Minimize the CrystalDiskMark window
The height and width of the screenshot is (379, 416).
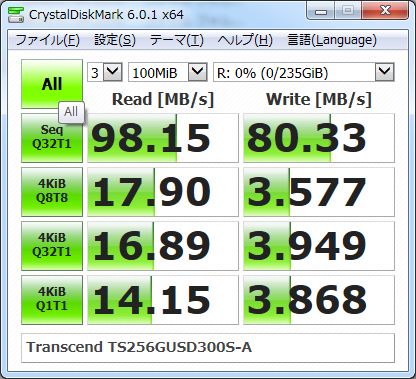(x=321, y=11)
